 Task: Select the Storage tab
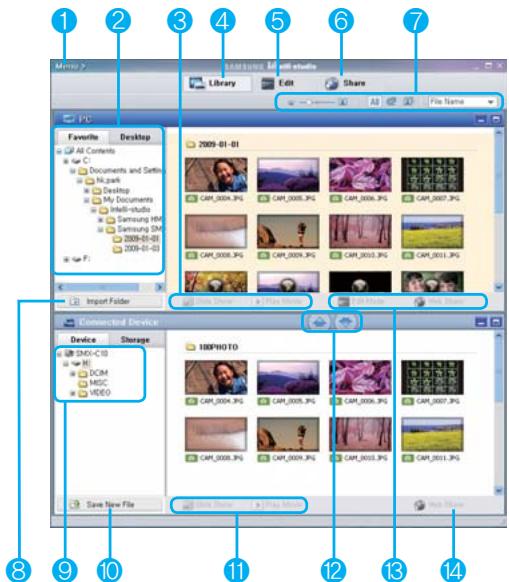click(x=135, y=340)
